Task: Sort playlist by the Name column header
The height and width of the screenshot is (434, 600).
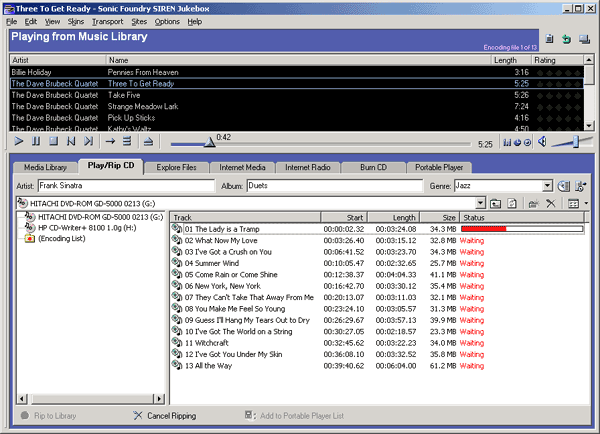Action: coord(298,60)
